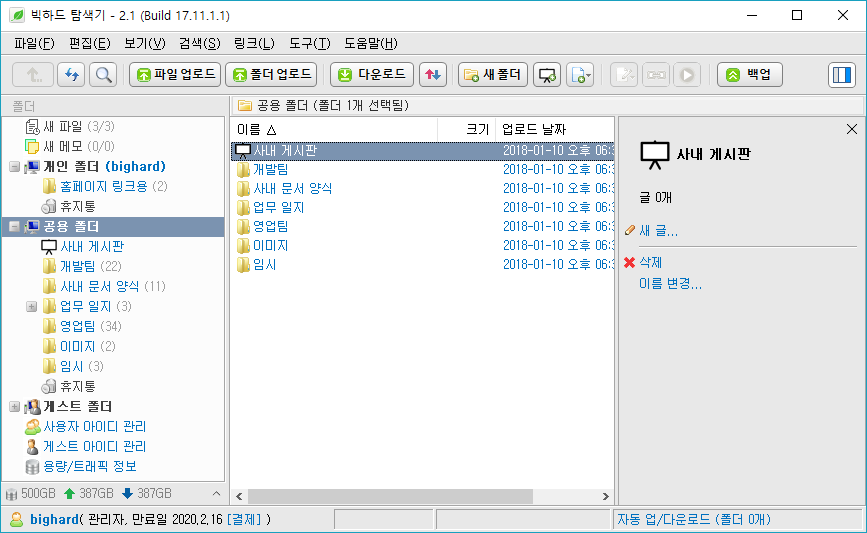Image resolution: width=867 pixels, height=533 pixels.
Task: Click 이름 변경... link in detail panel
Action: tap(670, 284)
